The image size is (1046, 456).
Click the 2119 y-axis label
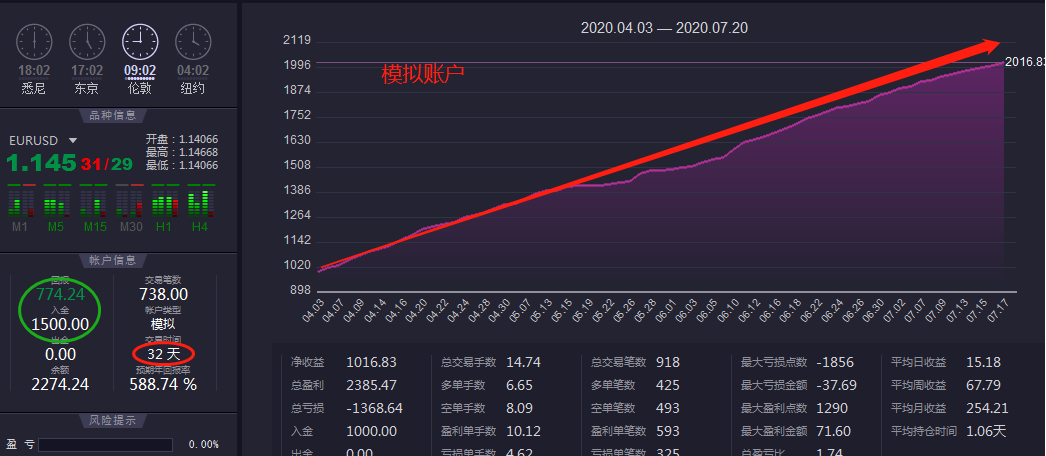[x=298, y=40]
